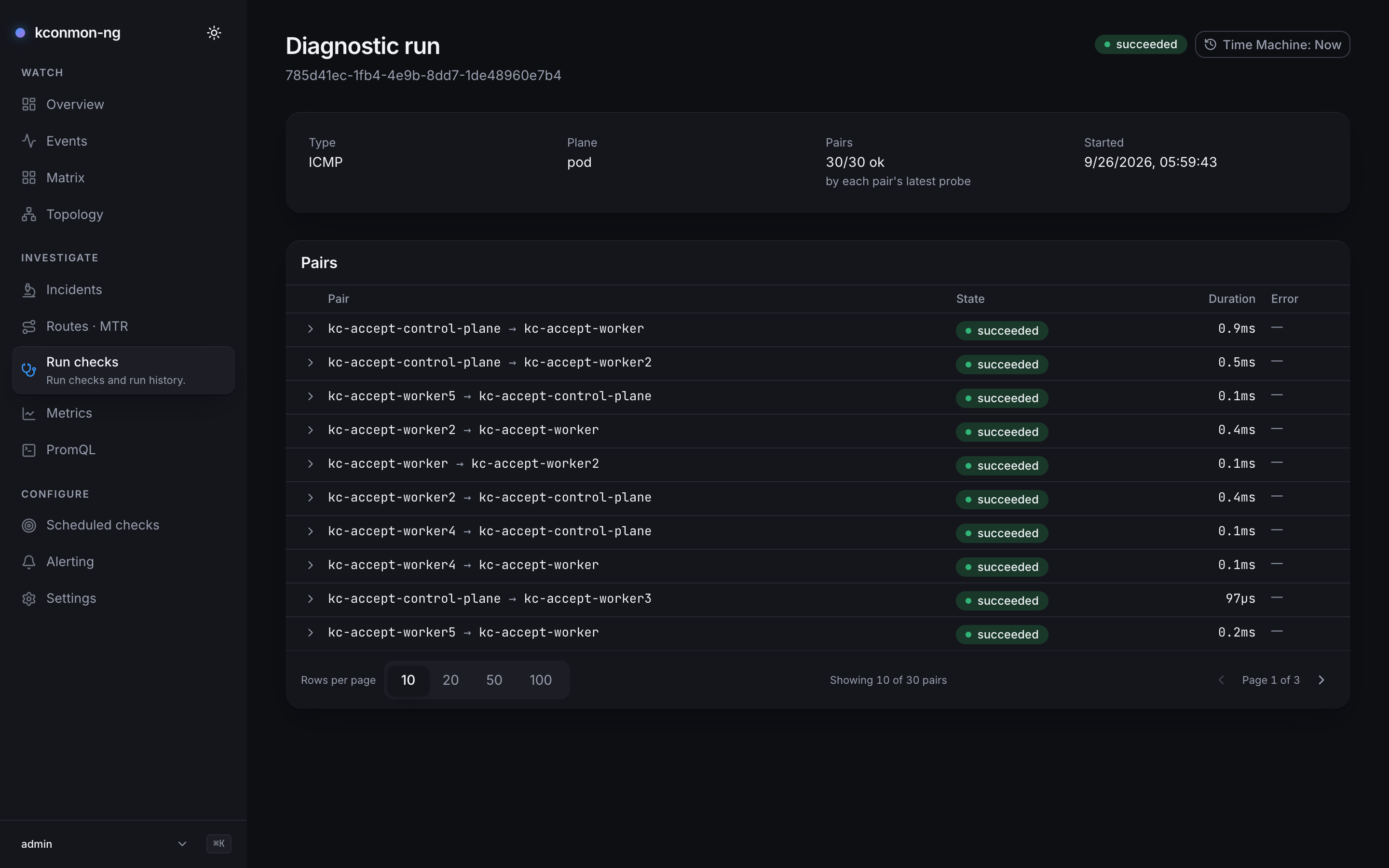Open the Incidents microscope icon
Screen dimensions: 1389x868
coord(29,290)
